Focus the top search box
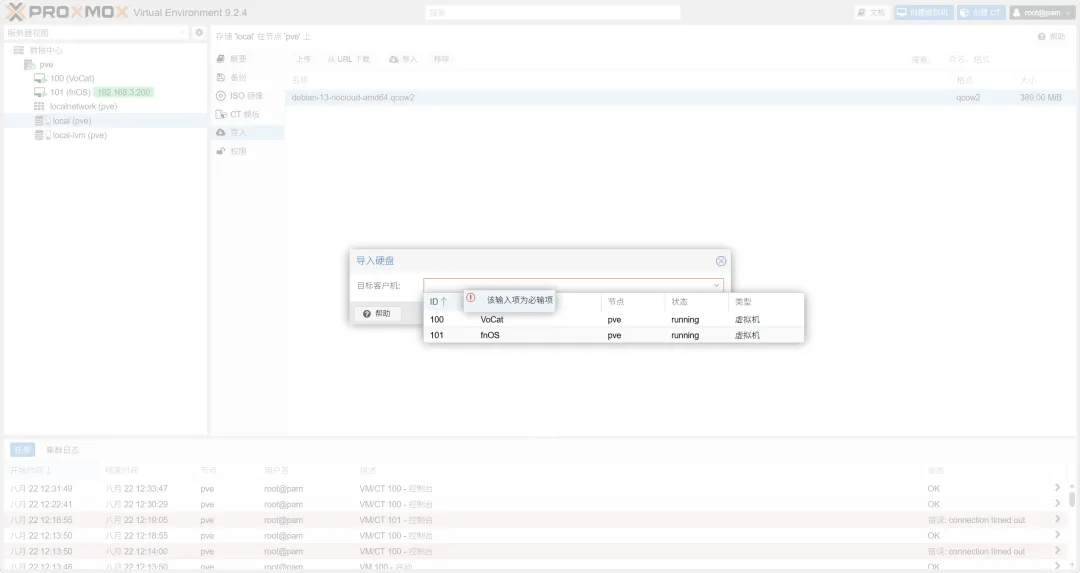 click(x=553, y=12)
